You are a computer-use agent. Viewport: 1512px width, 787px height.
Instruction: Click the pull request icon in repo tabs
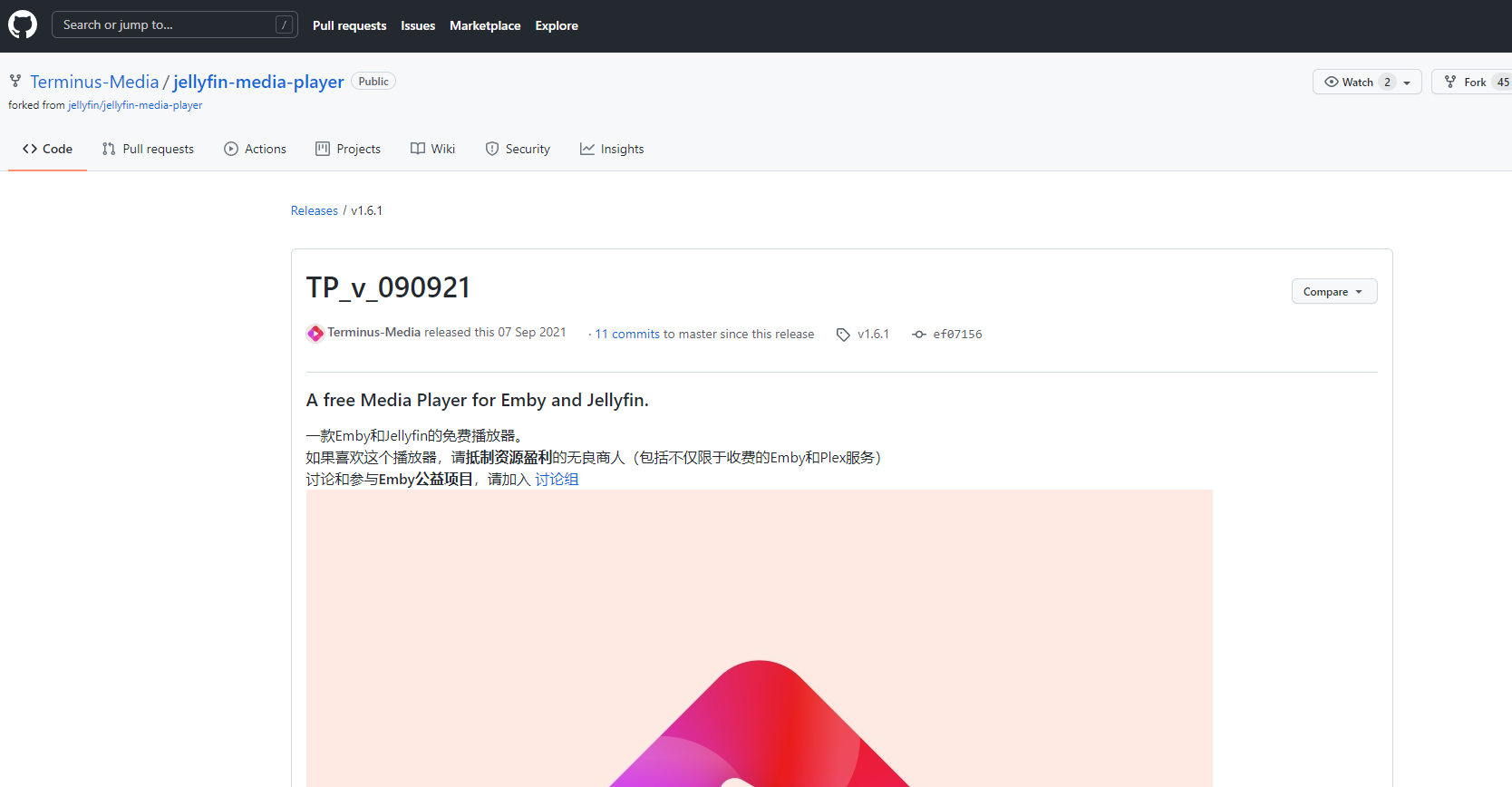109,149
